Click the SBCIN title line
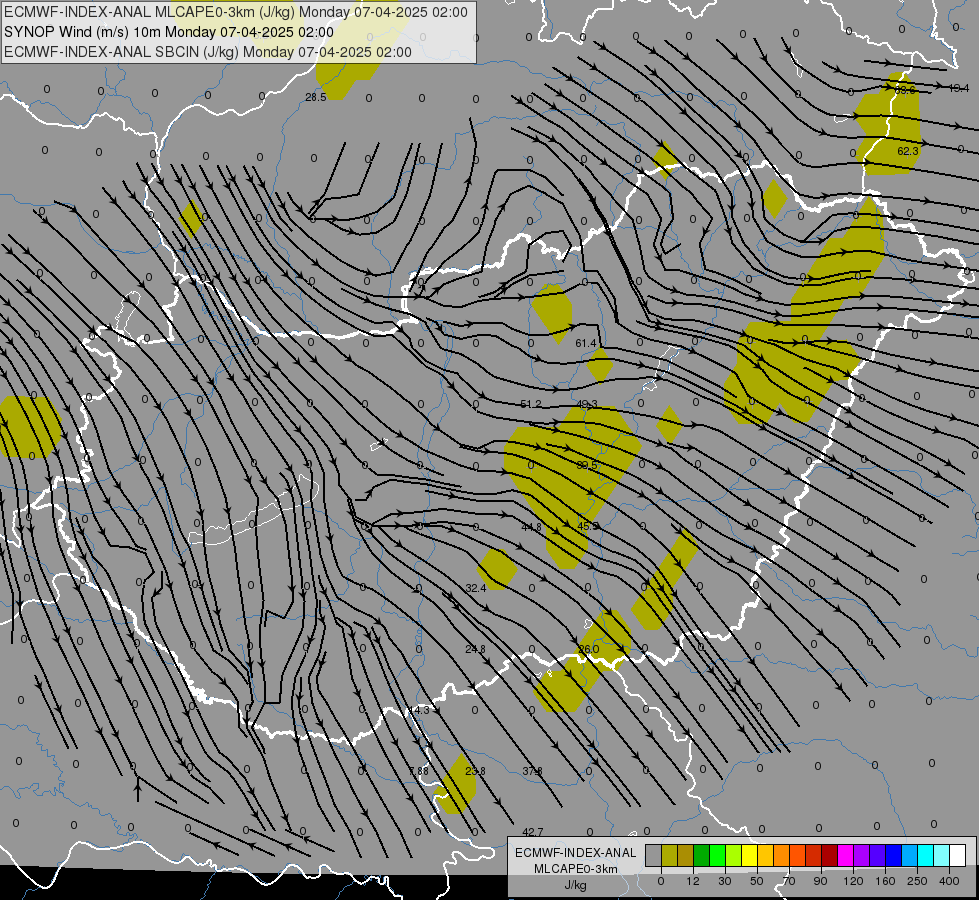The image size is (979, 900). [x=208, y=52]
